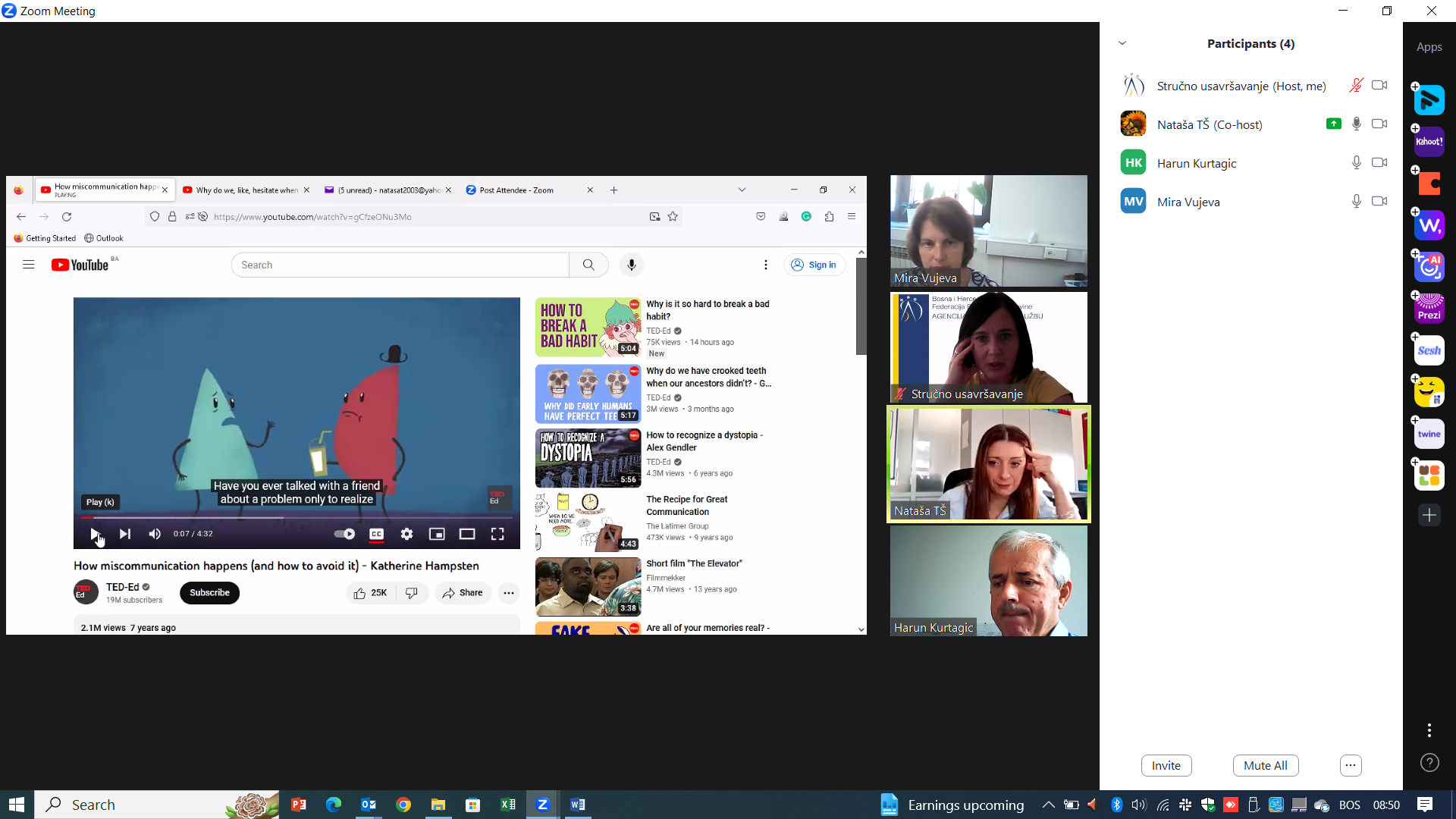Unmute host Stručno usavršavanje microphone icon
Screen dimensions: 1456x819
point(1356,86)
